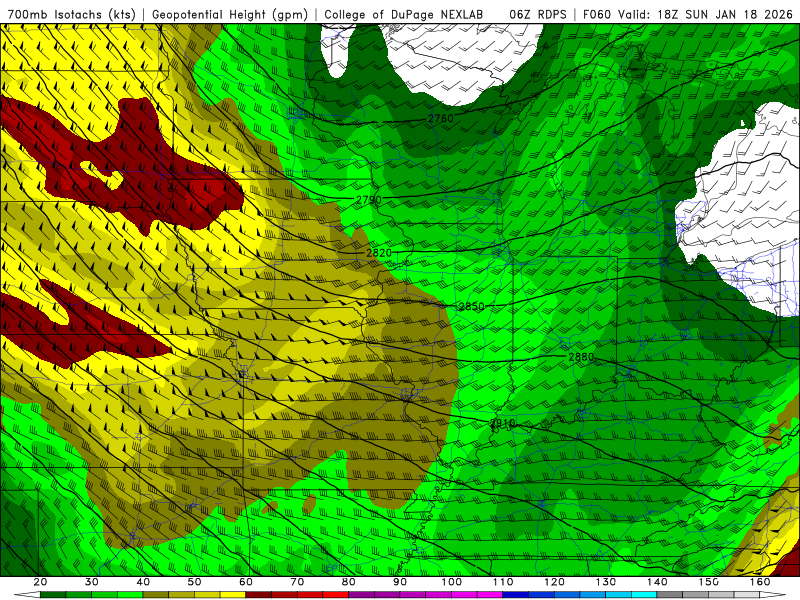Image resolution: width=800 pixels, height=600 pixels.
Task: Click the 'College of DuPage NEXLAB' label
Action: pos(403,14)
